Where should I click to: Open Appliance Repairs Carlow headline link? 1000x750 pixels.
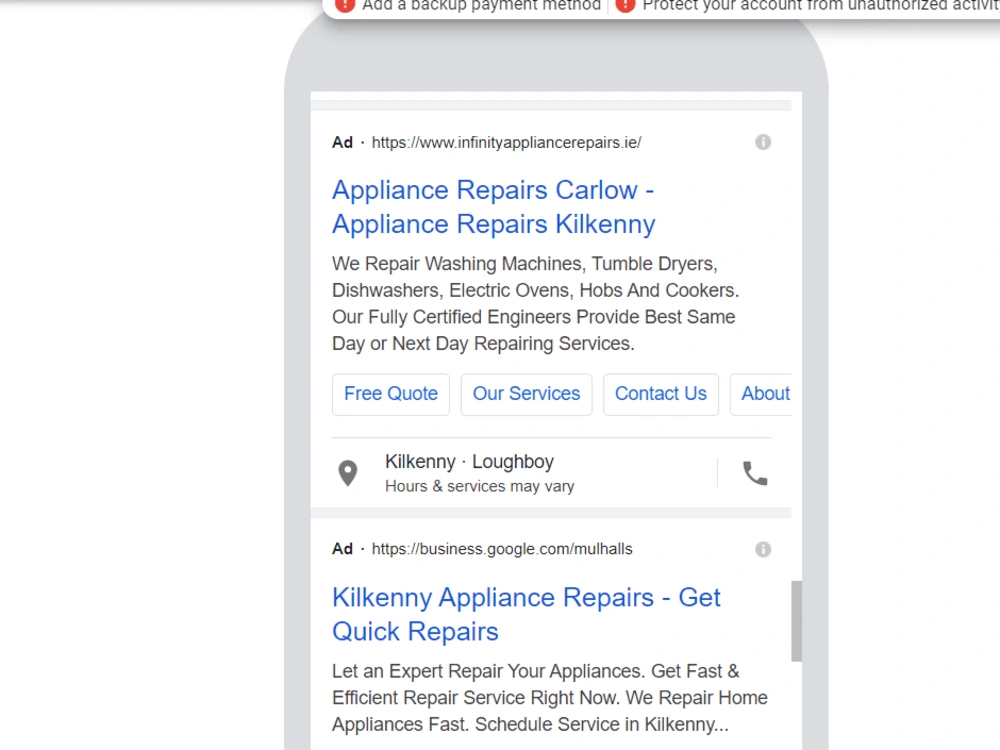tap(494, 207)
